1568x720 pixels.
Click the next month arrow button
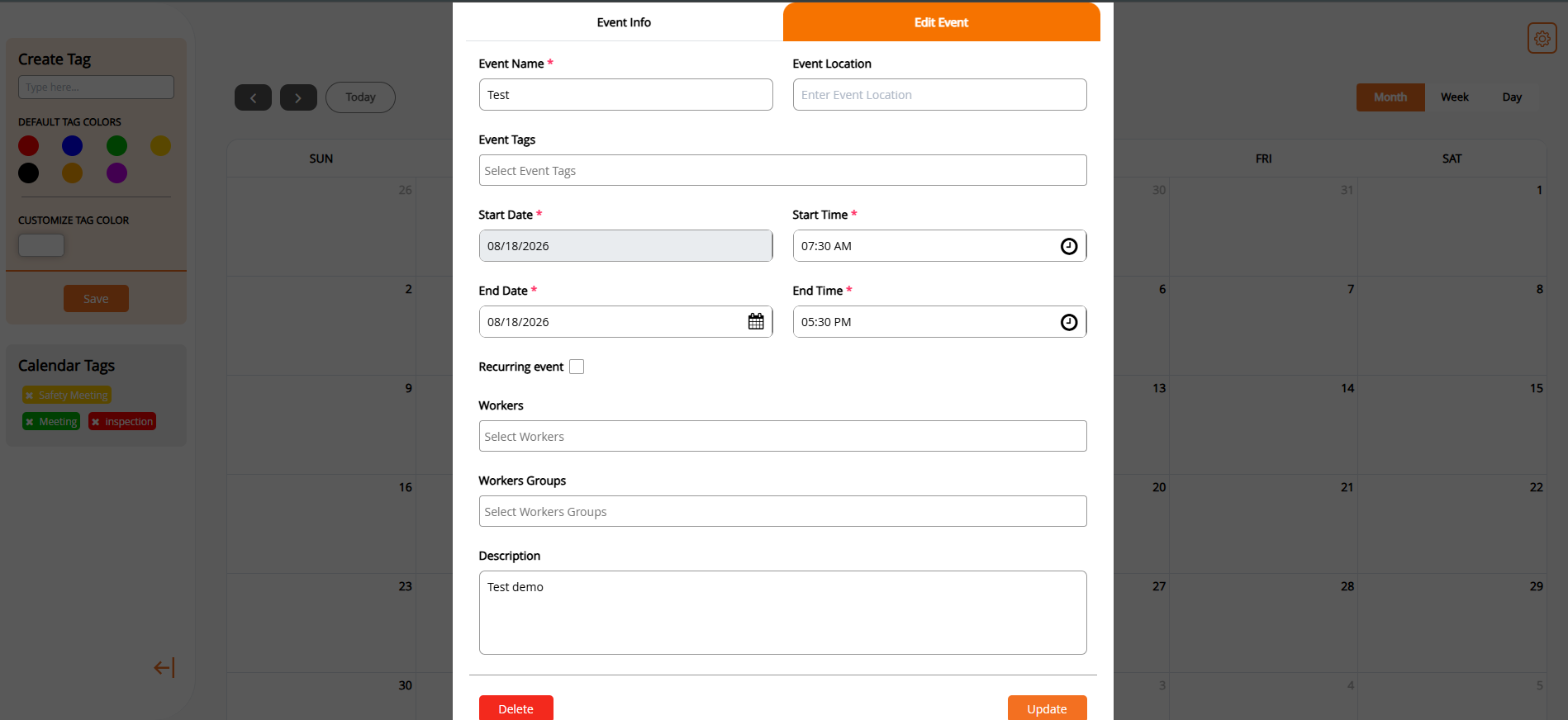point(298,97)
